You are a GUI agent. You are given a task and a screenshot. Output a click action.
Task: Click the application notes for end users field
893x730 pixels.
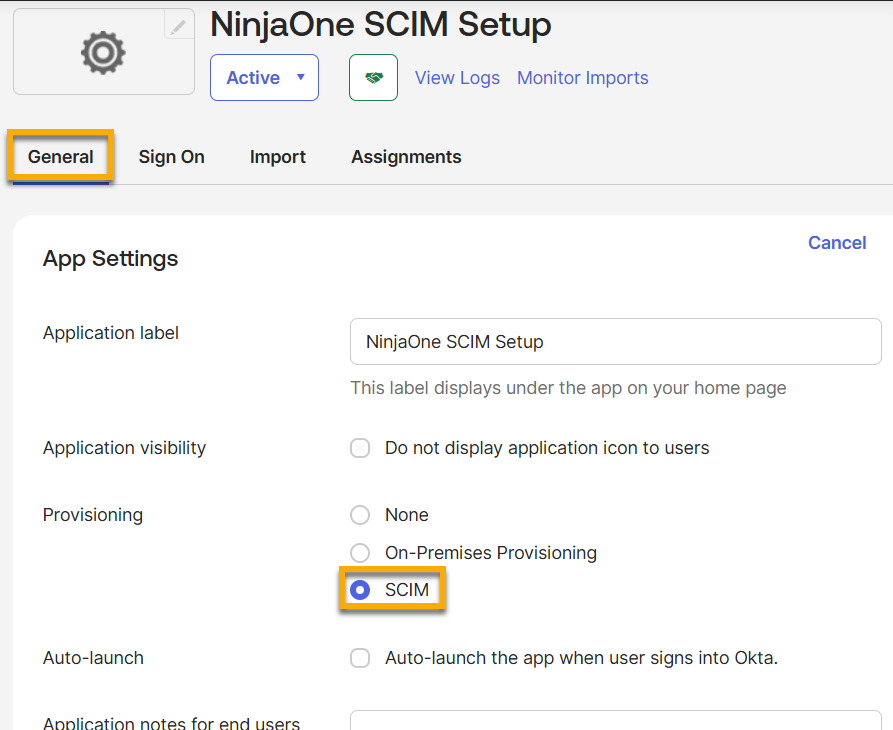pos(615,722)
